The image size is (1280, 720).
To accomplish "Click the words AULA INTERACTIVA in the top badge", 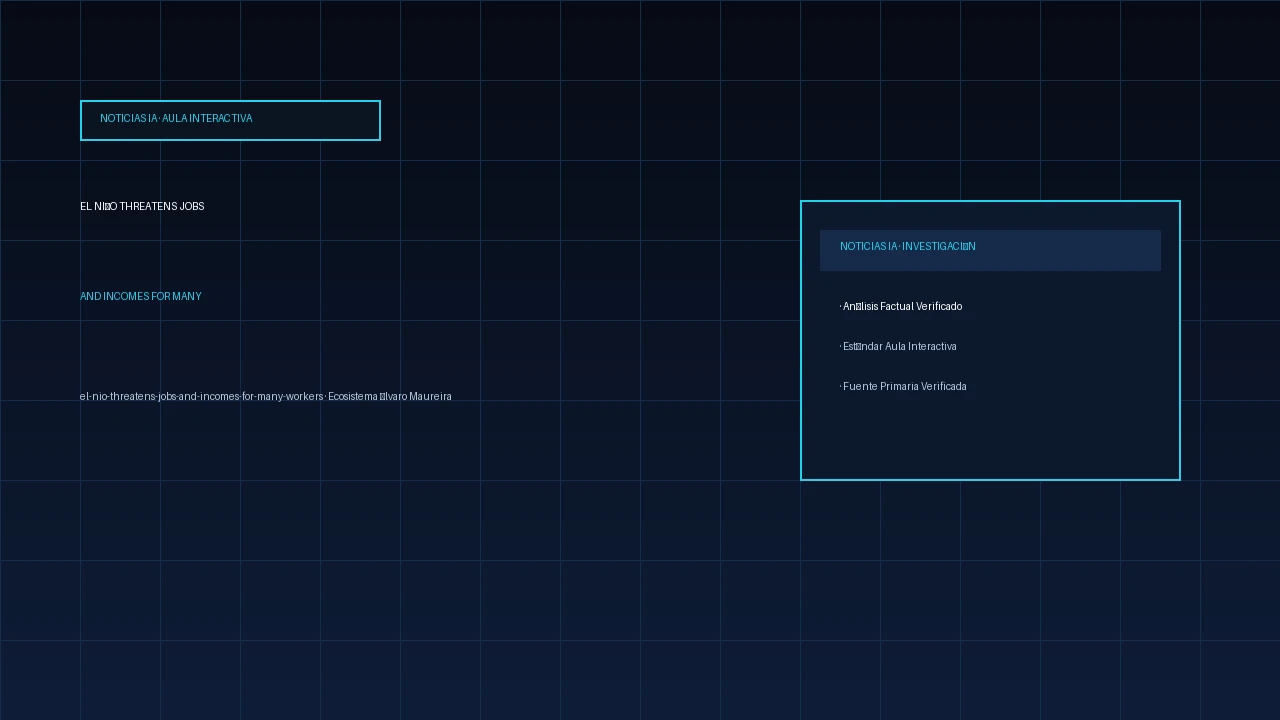I will coord(207,118).
